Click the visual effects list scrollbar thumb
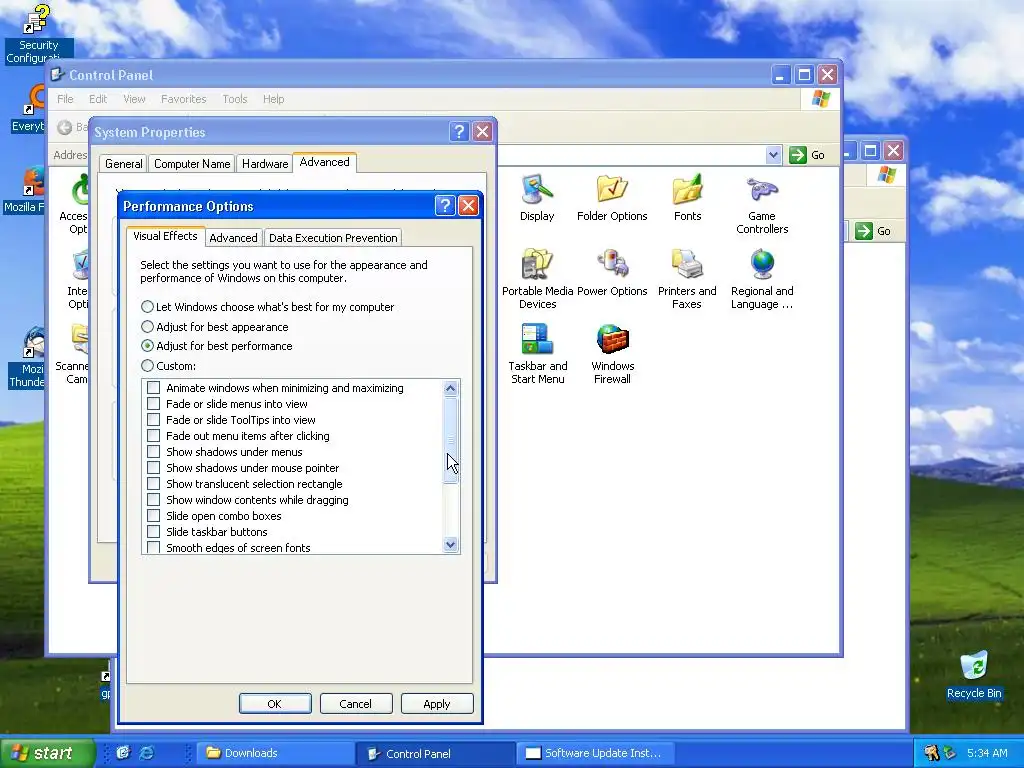 coord(451,440)
